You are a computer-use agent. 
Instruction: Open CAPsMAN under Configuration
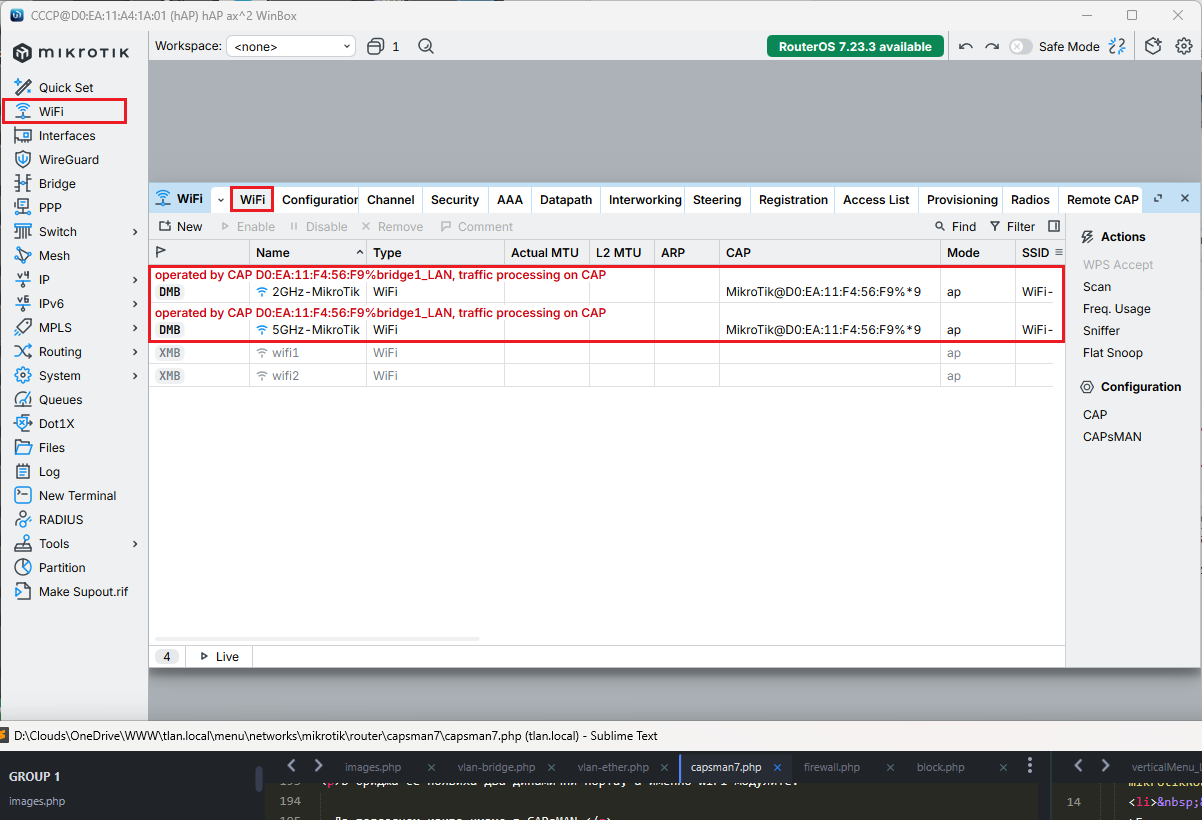tap(1112, 437)
